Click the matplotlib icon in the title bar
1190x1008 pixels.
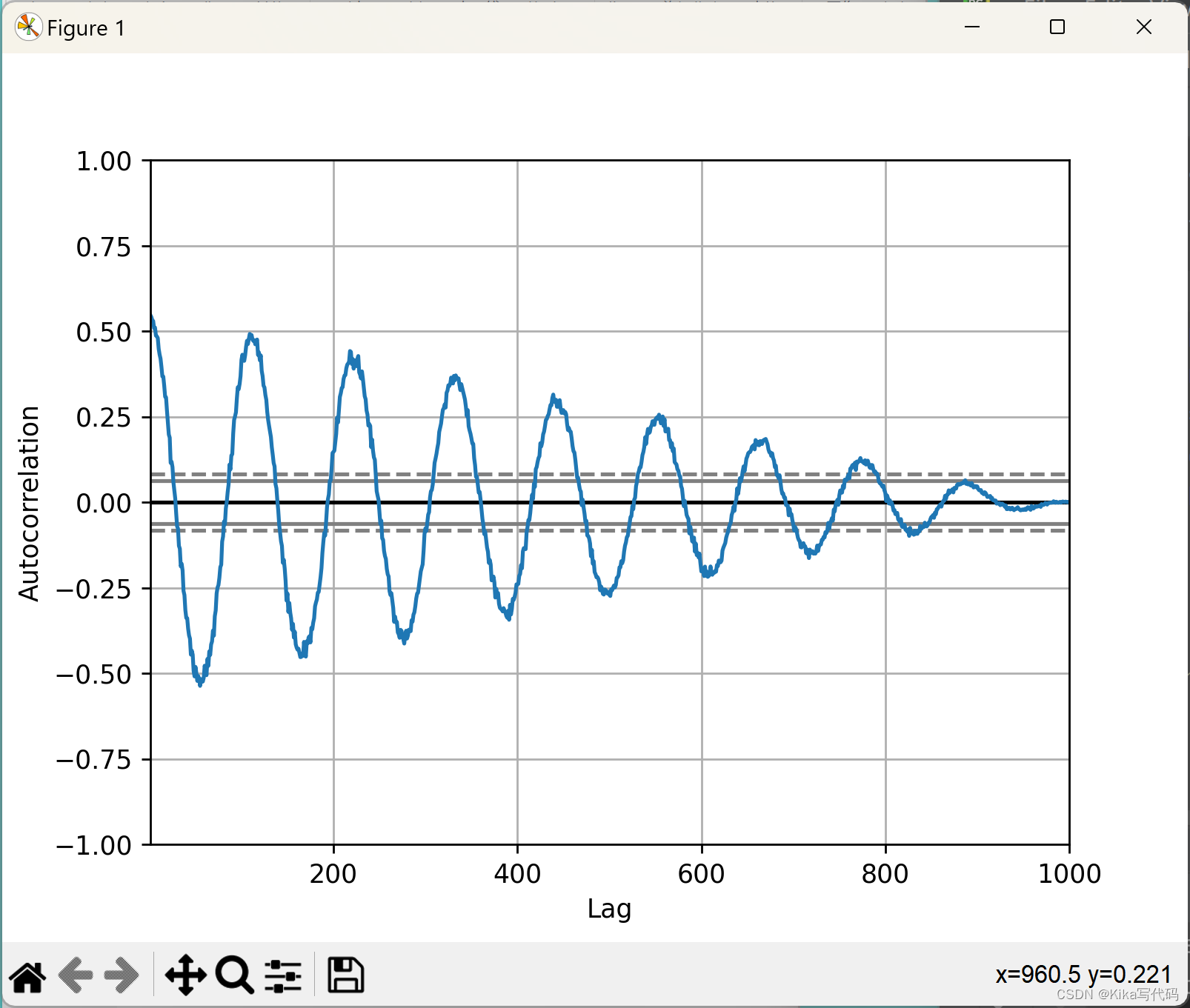pyautogui.click(x=28, y=27)
